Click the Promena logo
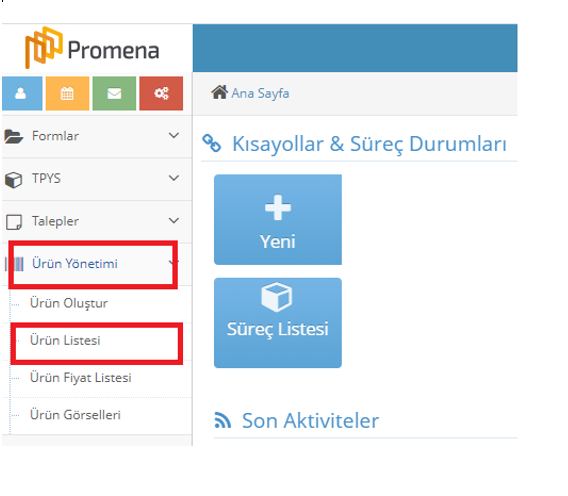The image size is (568, 496). pyautogui.click(x=92, y=47)
